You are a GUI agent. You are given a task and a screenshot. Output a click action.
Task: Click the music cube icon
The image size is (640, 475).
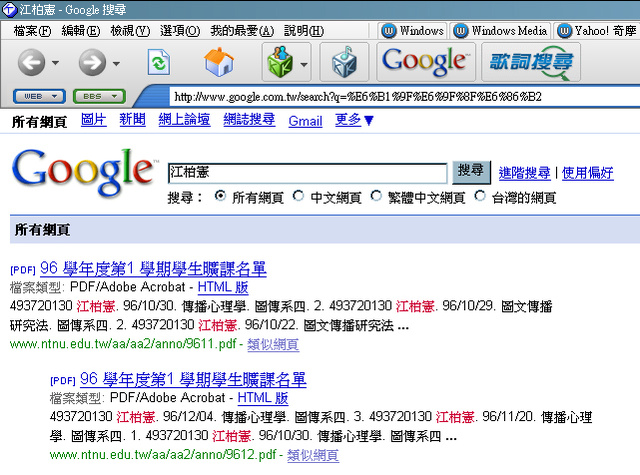(344, 62)
